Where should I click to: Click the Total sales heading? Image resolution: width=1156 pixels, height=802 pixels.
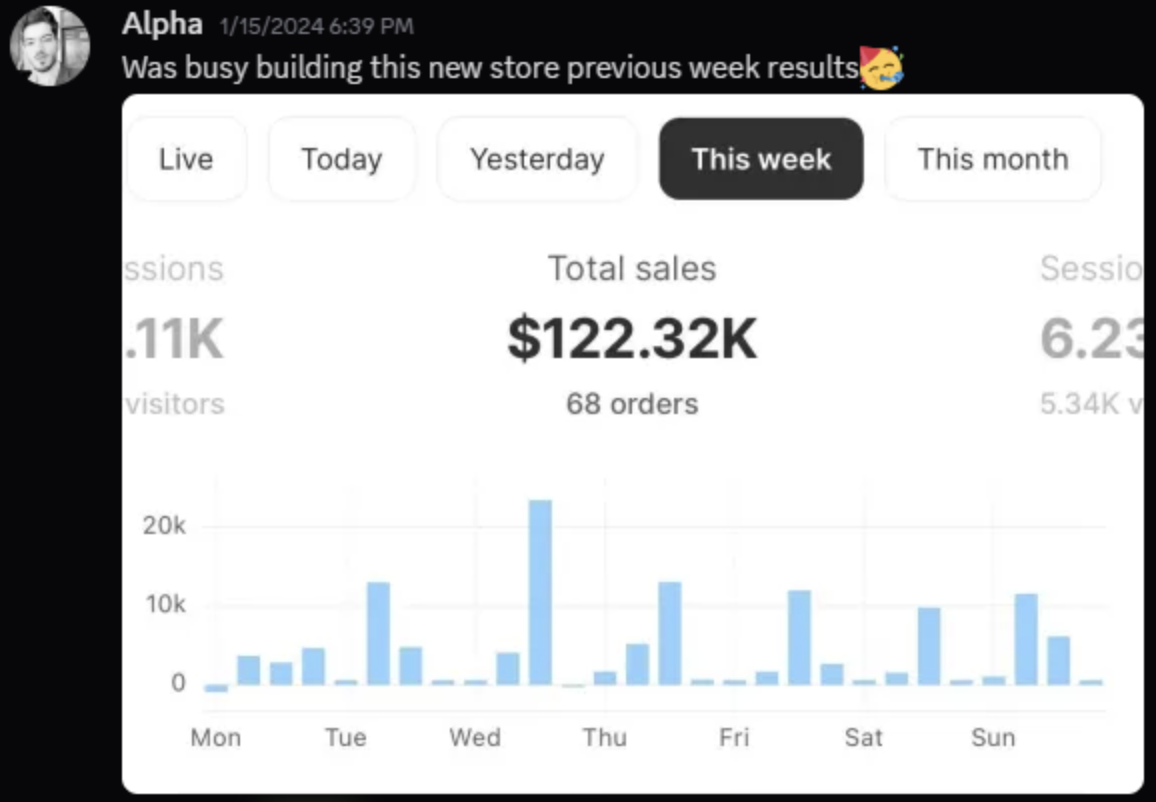point(632,268)
